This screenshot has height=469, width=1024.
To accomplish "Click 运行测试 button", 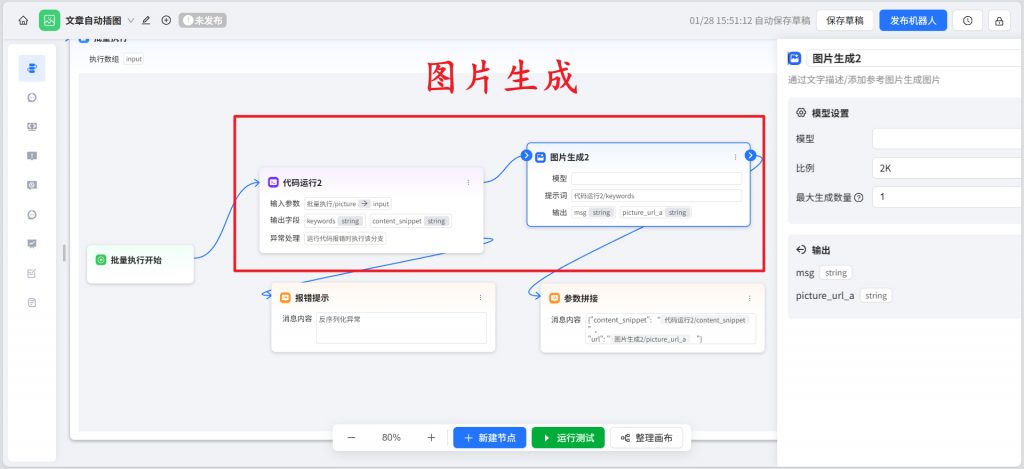I will 568,438.
